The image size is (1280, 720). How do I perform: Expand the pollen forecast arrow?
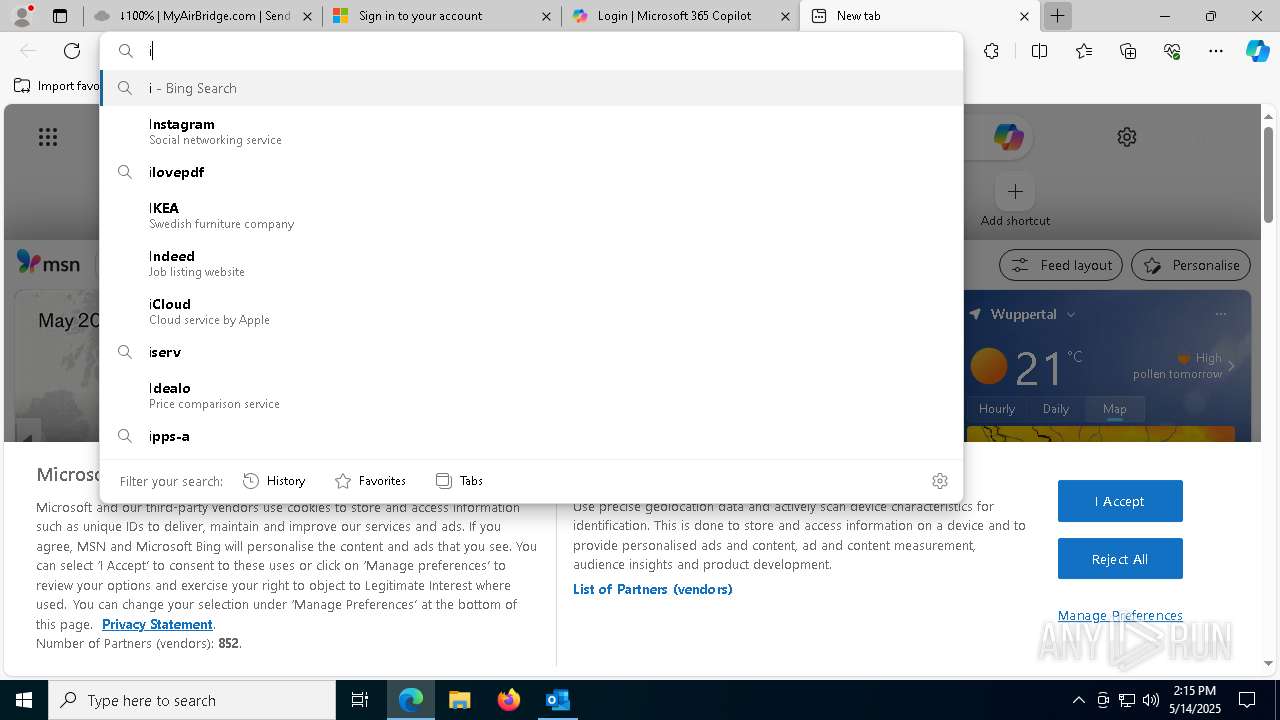pos(1232,366)
